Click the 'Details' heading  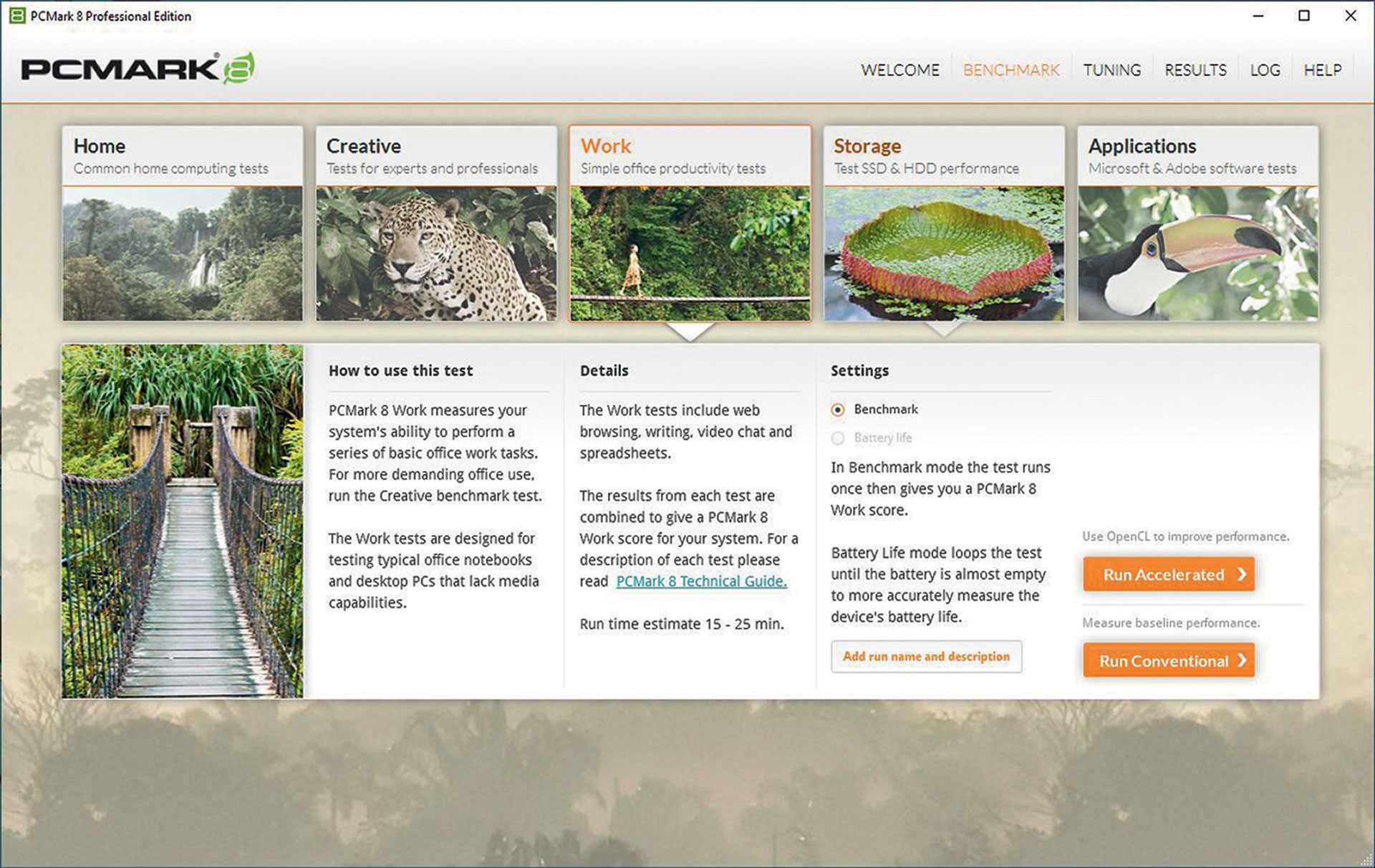(604, 371)
